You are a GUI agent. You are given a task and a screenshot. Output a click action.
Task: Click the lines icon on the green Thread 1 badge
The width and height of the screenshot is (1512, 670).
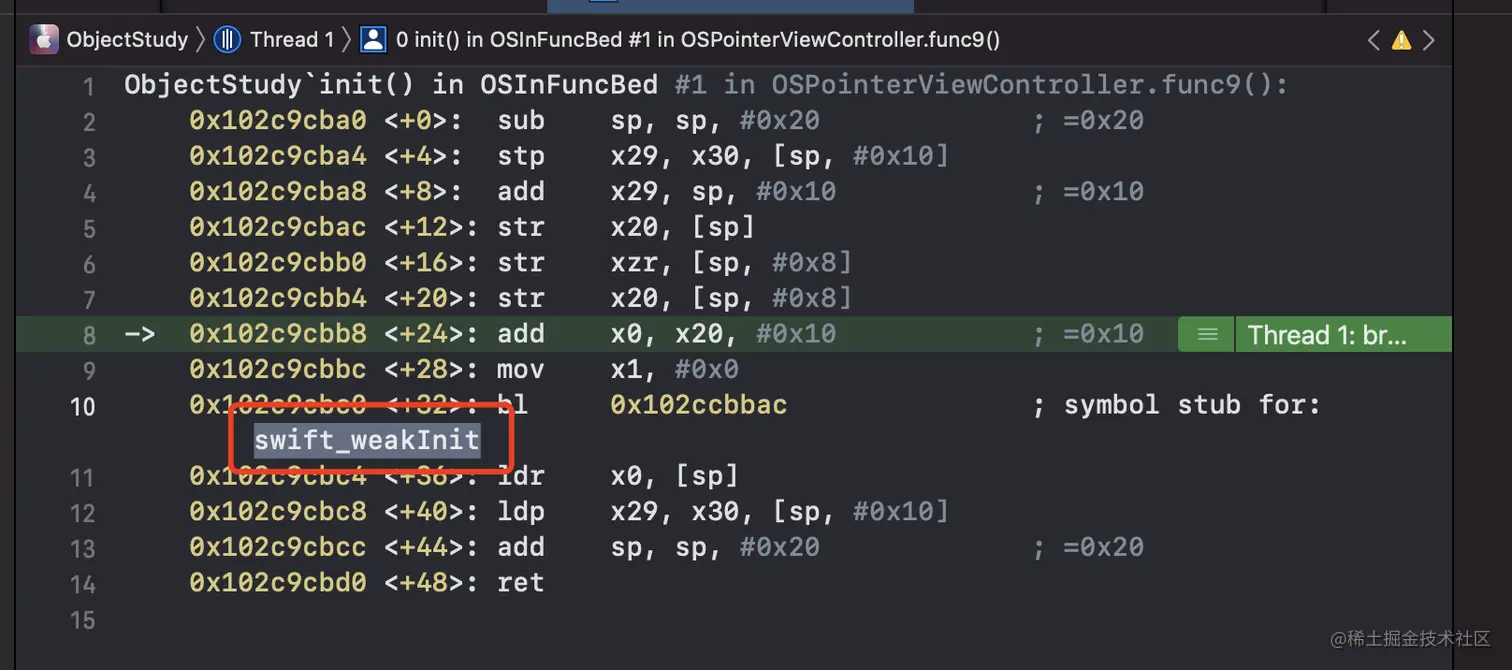pyautogui.click(x=1207, y=334)
